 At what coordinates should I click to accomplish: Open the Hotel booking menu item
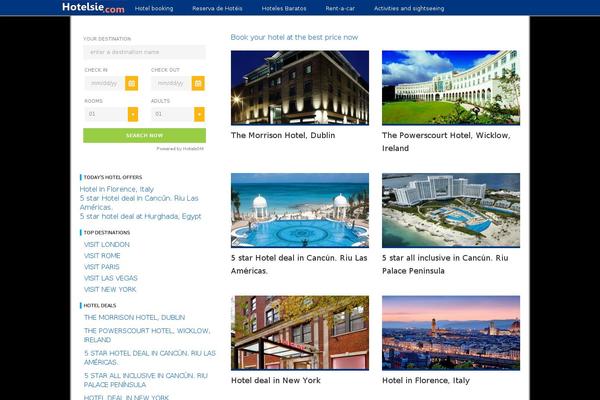tap(154, 8)
